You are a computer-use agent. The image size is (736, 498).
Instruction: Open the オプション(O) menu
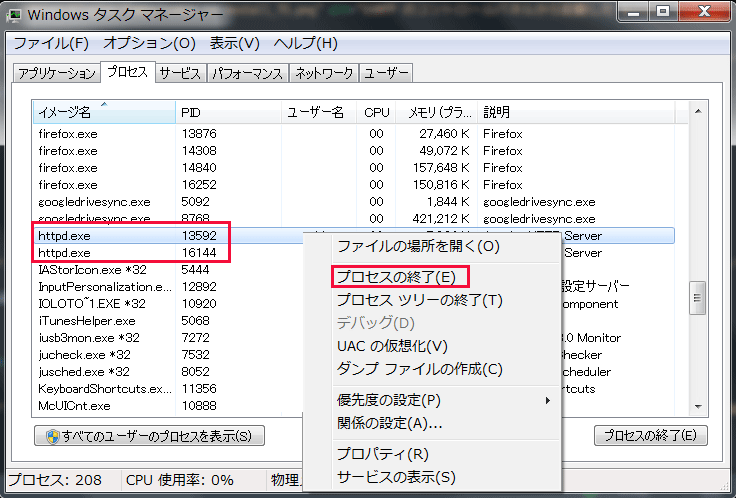coord(149,44)
